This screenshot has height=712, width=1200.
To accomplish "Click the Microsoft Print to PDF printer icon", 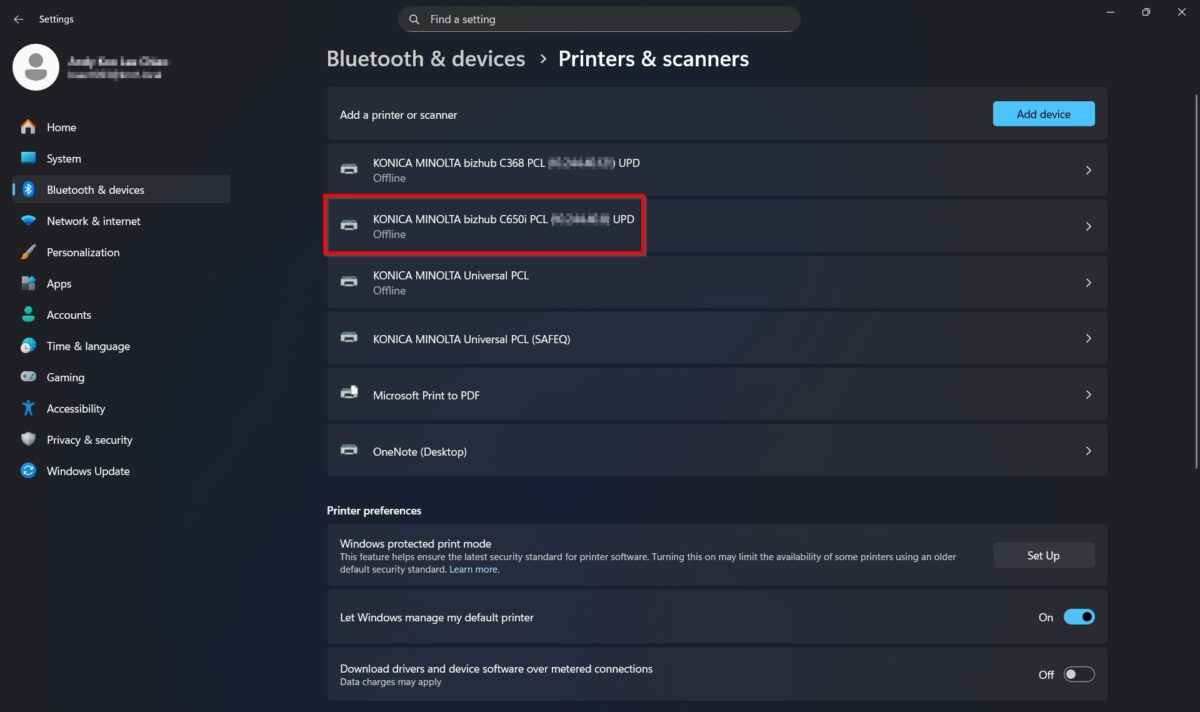I will tap(349, 395).
